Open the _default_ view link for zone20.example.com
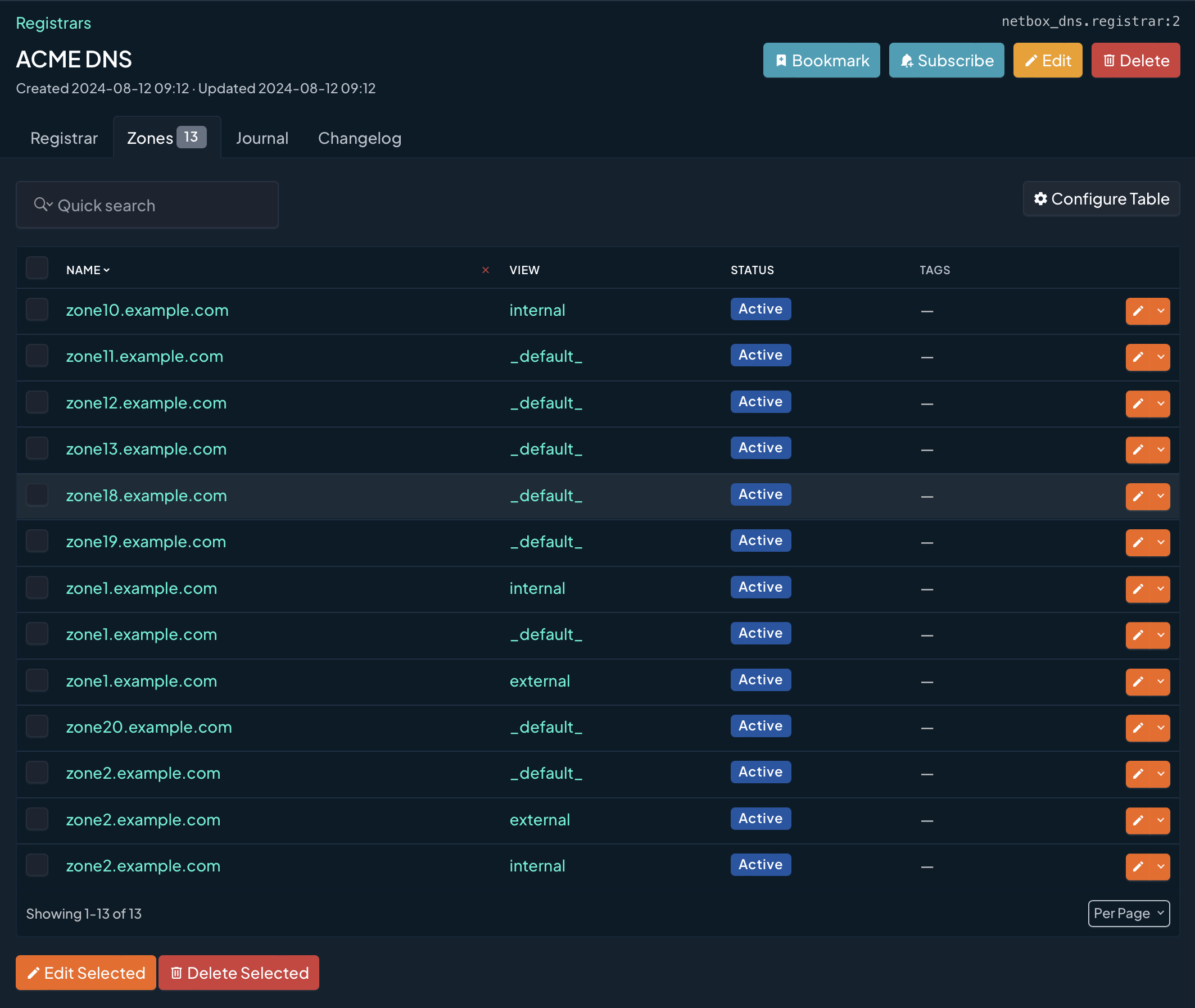 point(546,727)
